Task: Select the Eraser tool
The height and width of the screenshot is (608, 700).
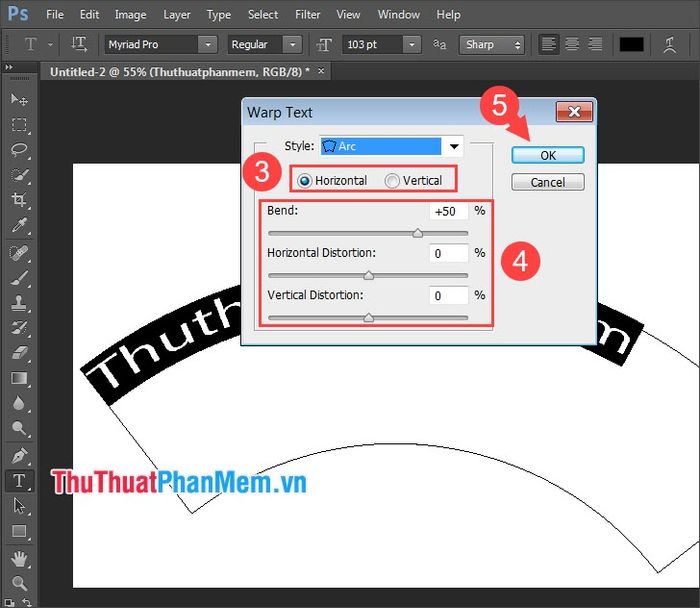Action: [19, 353]
